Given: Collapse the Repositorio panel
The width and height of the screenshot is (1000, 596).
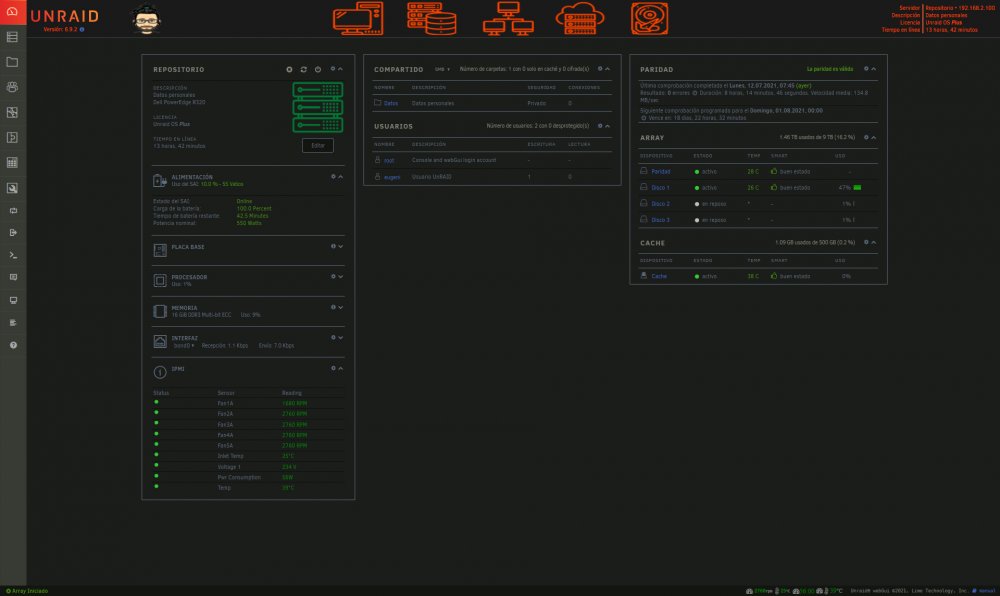Looking at the screenshot, I should [x=341, y=69].
